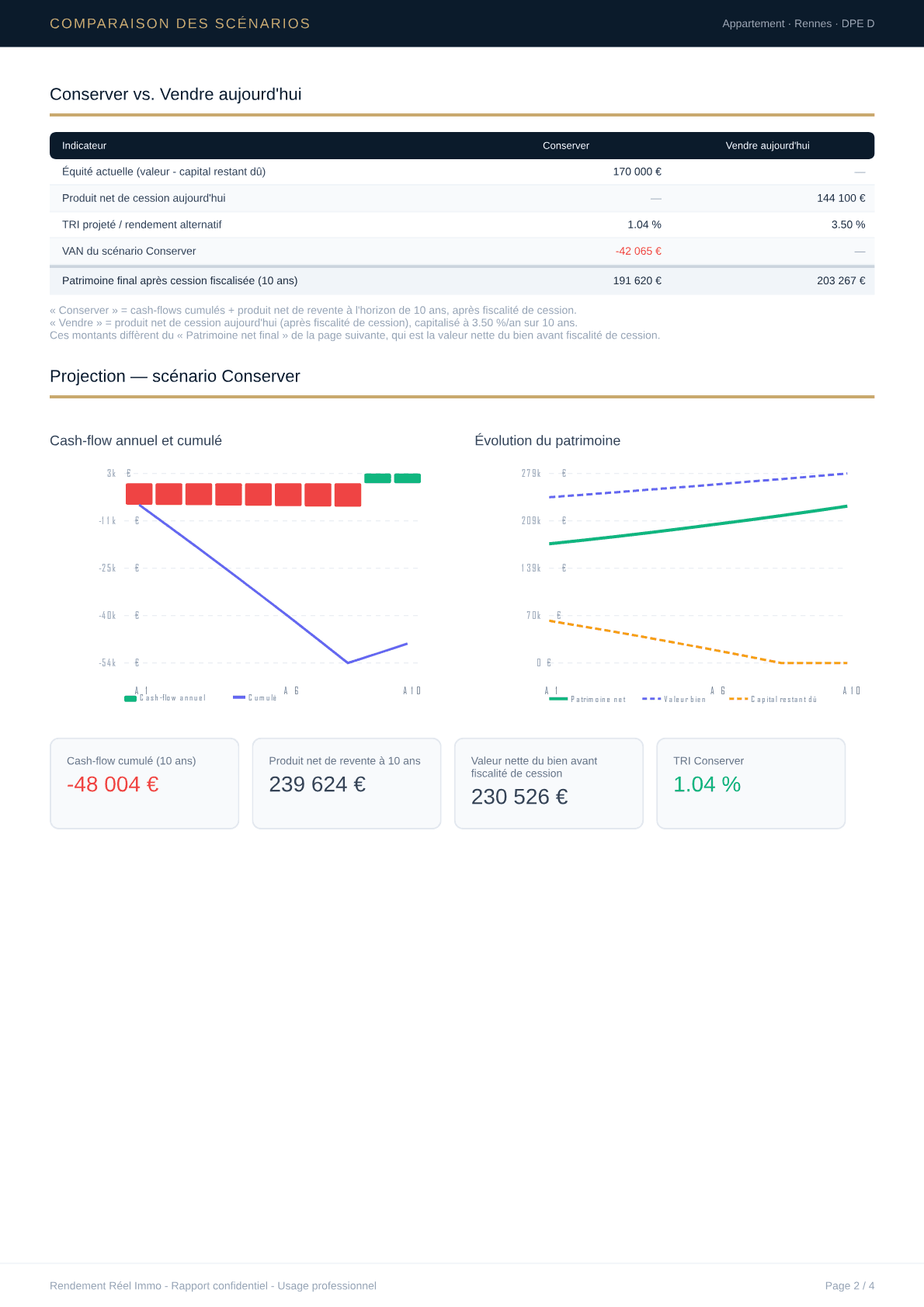Click the footnote line starting 'Ces montants diffèrent'
Viewport: 924px width, 1307px height.
click(355, 335)
